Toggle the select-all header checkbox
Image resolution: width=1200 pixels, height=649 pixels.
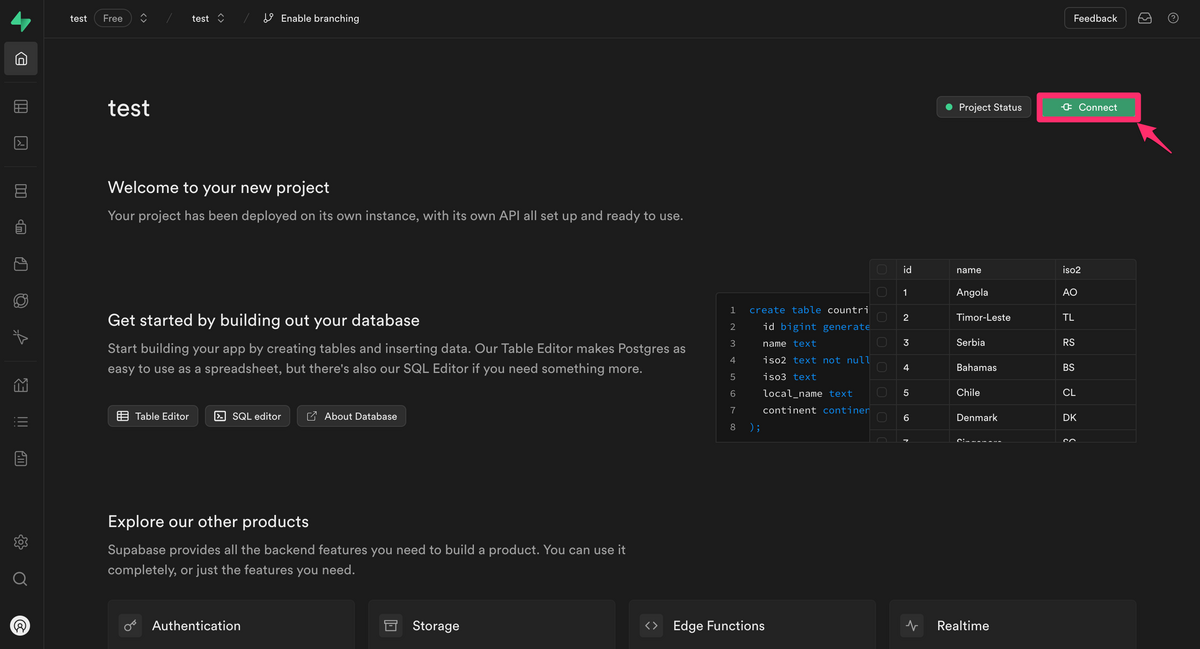pos(881,269)
